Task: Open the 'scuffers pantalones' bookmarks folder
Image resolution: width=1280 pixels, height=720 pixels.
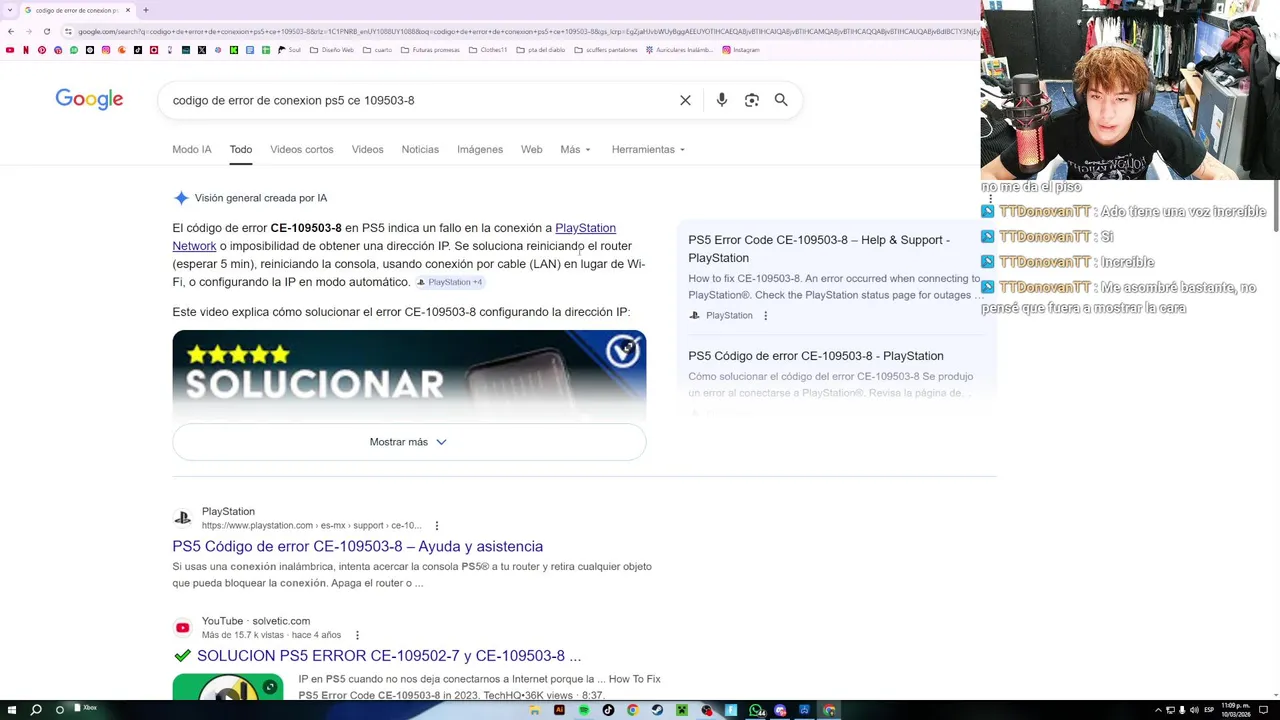Action: pyautogui.click(x=606, y=50)
